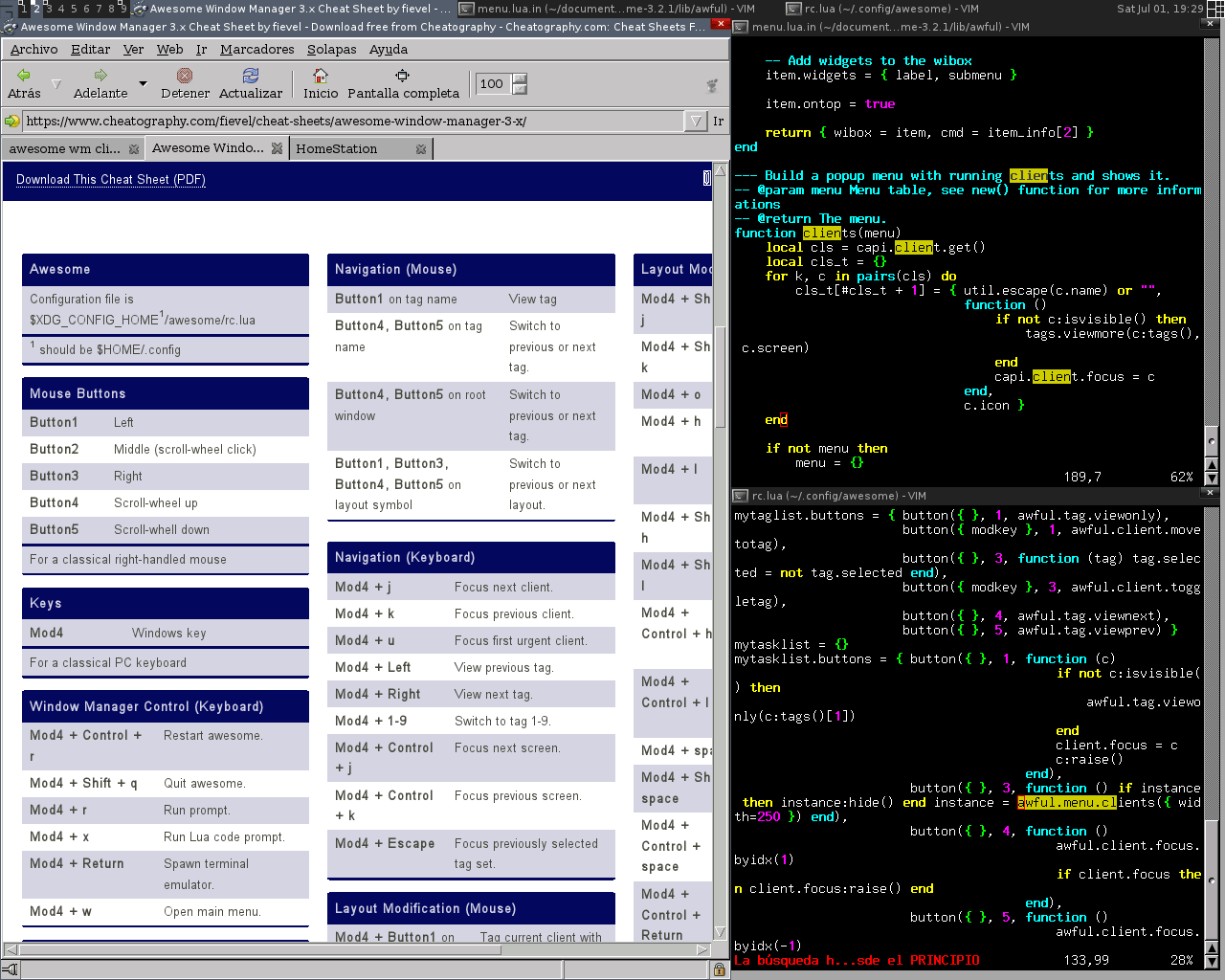Click the menu.lua.in VIM scrollbar down arrow

[1212, 477]
